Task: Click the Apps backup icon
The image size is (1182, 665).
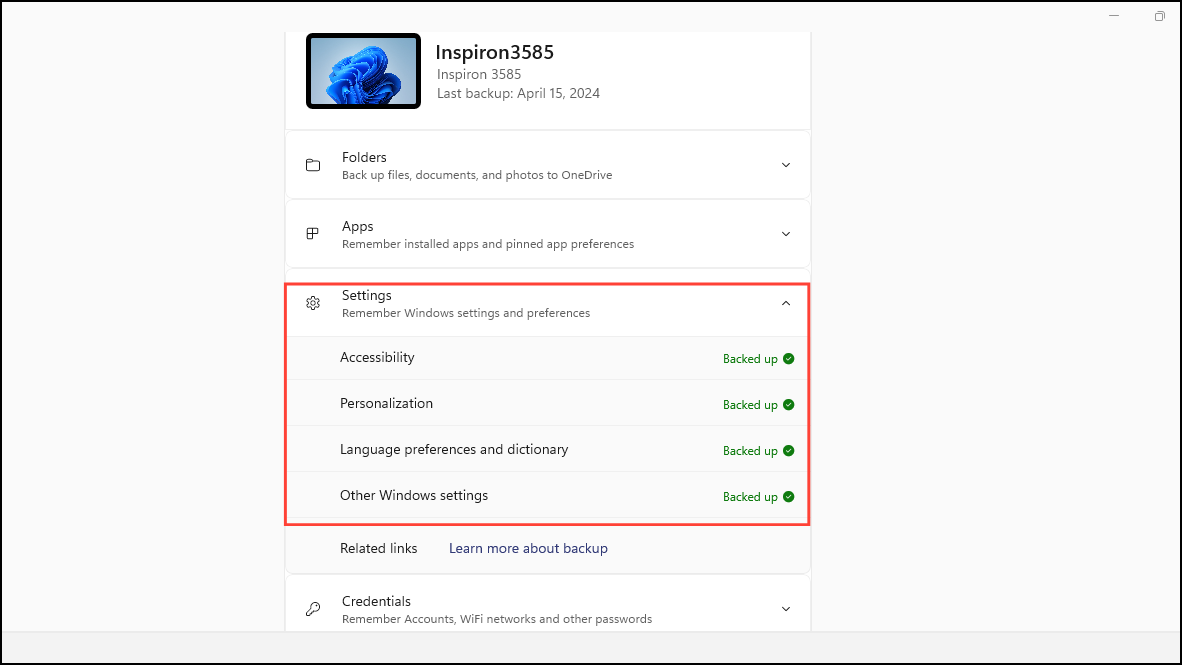Action: (x=313, y=233)
